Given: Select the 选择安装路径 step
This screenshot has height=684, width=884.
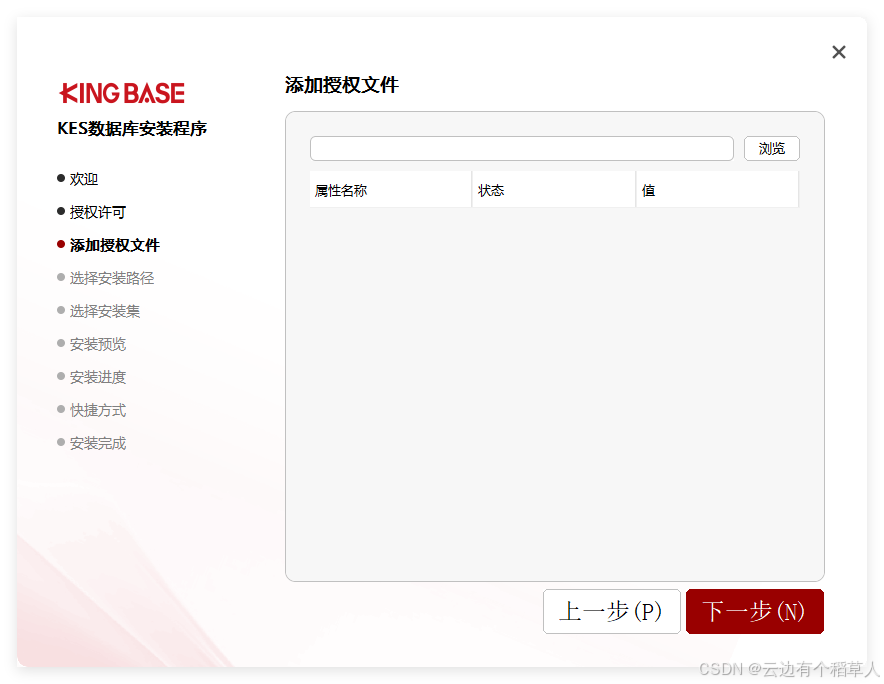Looking at the screenshot, I should tap(105, 278).
